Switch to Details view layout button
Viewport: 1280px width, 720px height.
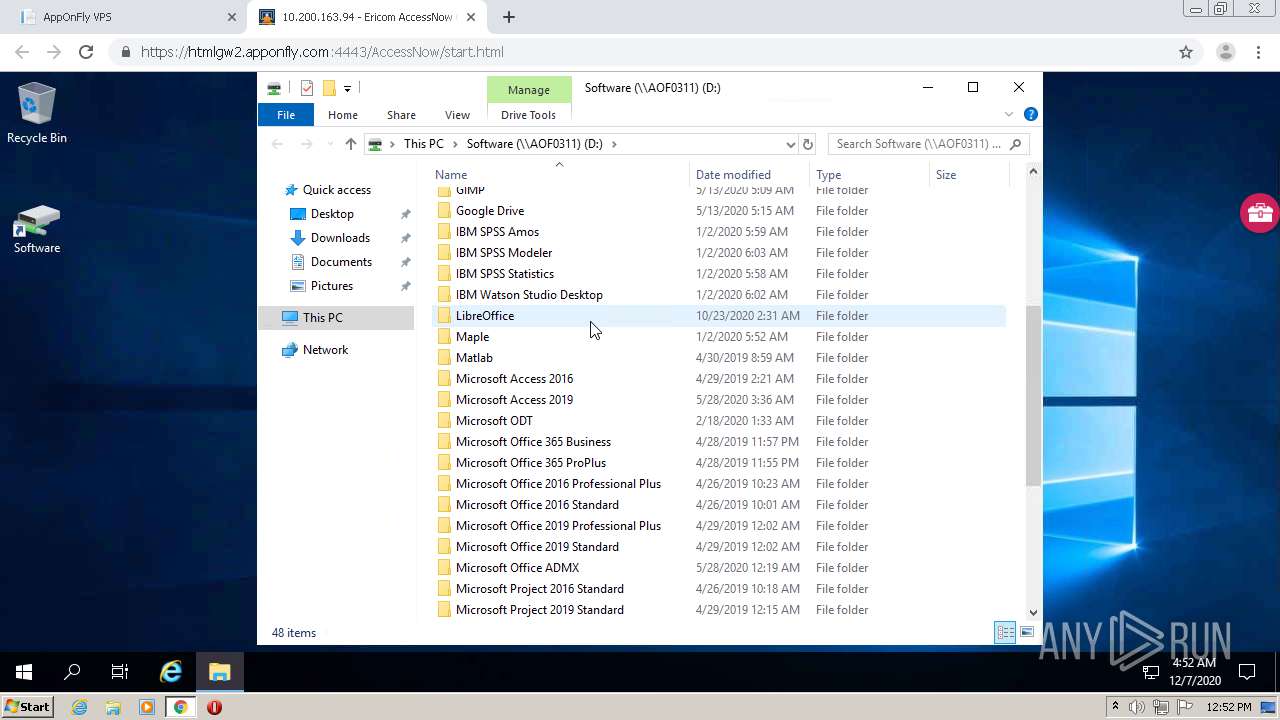[1005, 632]
